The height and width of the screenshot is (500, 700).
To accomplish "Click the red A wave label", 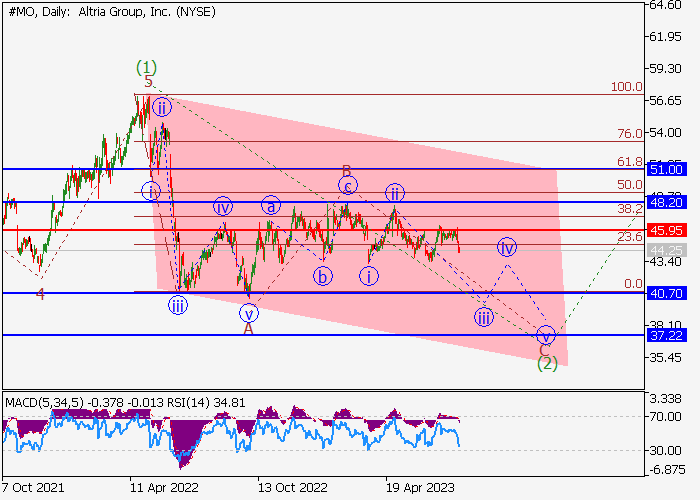I will point(248,329).
